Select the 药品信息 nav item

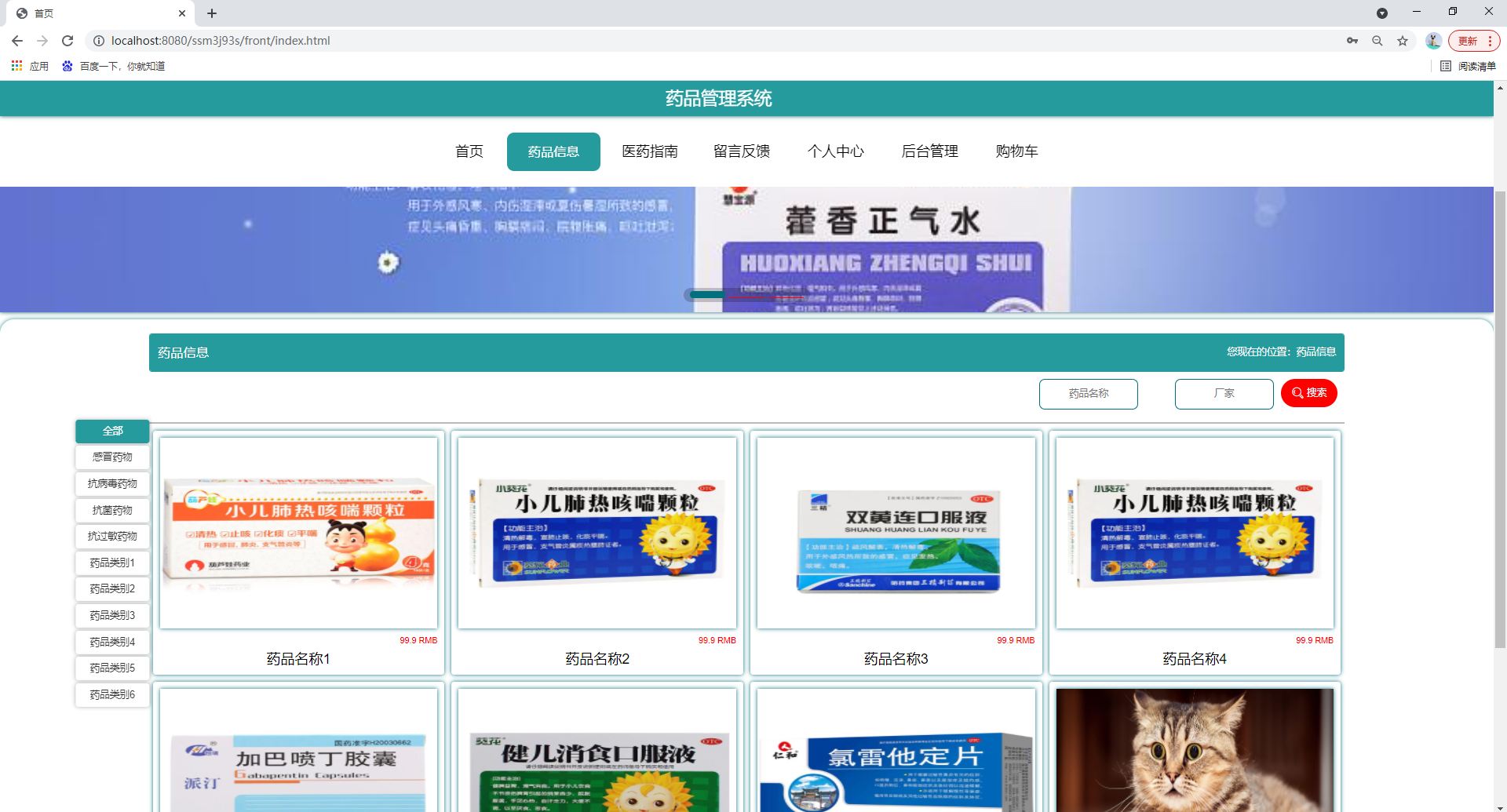click(x=553, y=151)
